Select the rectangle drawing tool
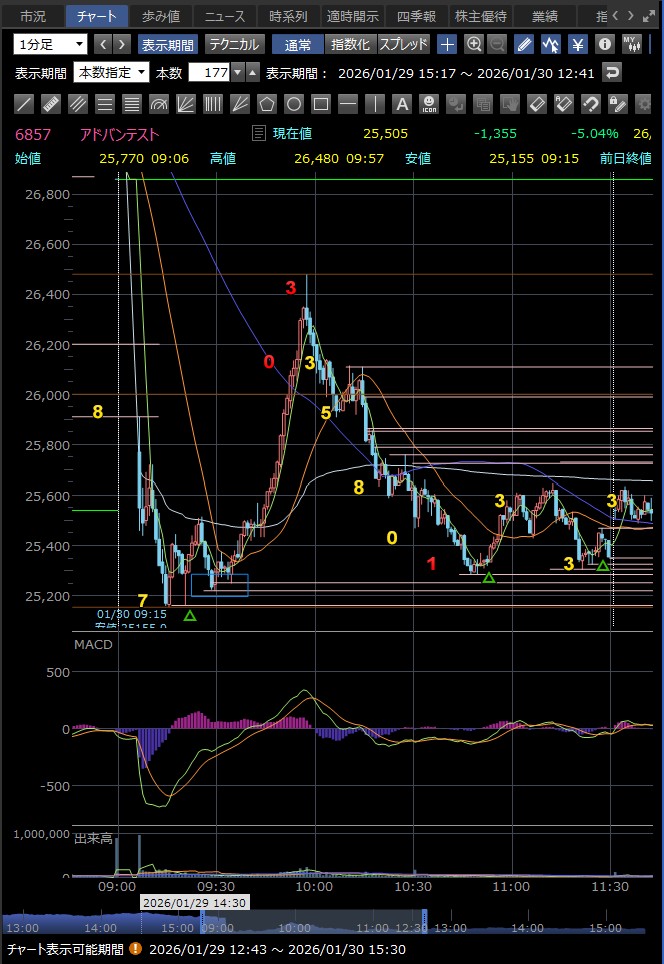This screenshot has height=964, width=664. (x=321, y=103)
